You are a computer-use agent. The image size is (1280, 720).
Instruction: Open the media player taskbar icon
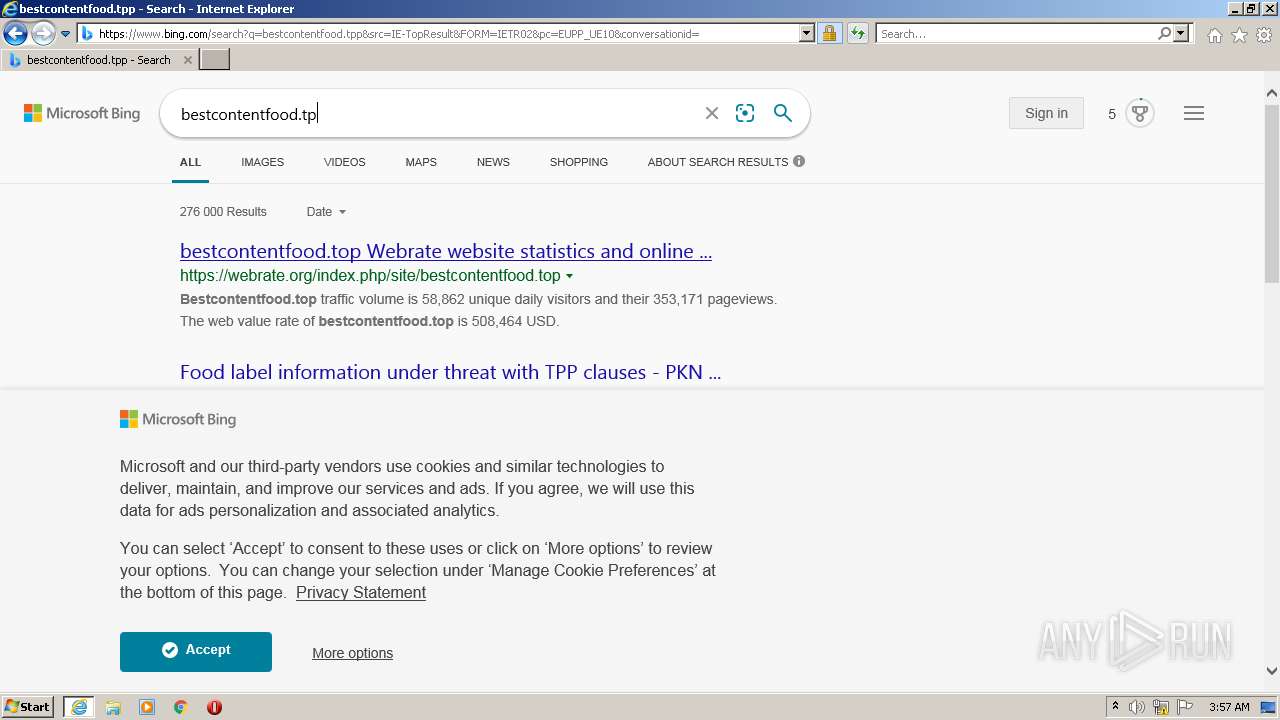pyautogui.click(x=147, y=707)
